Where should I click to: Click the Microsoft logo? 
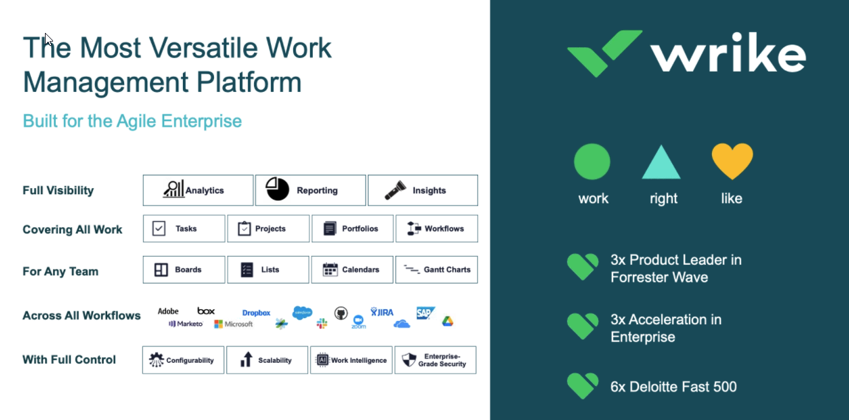tap(233, 324)
